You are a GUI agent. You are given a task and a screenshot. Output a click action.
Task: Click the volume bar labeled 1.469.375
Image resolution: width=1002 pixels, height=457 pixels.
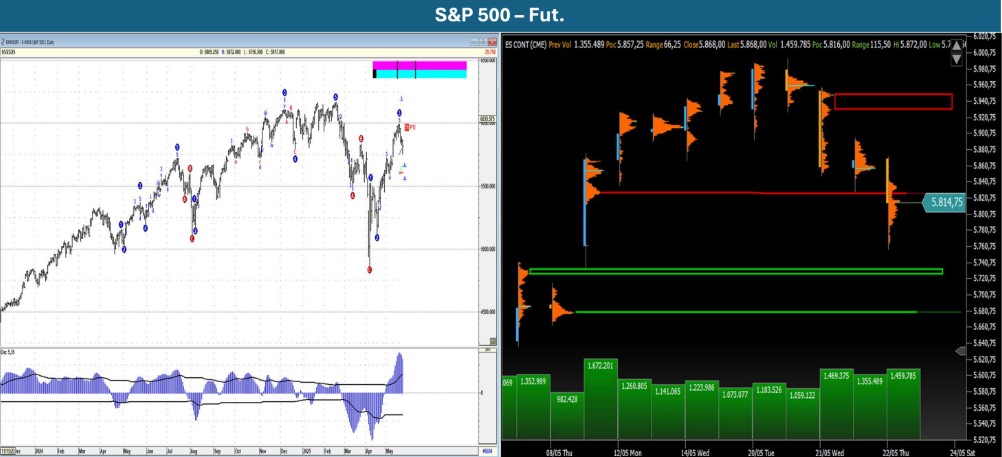837,404
